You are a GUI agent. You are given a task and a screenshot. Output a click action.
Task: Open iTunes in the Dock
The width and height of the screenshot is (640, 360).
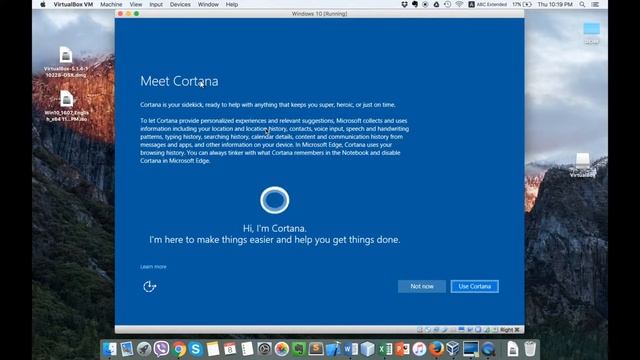[419, 349]
